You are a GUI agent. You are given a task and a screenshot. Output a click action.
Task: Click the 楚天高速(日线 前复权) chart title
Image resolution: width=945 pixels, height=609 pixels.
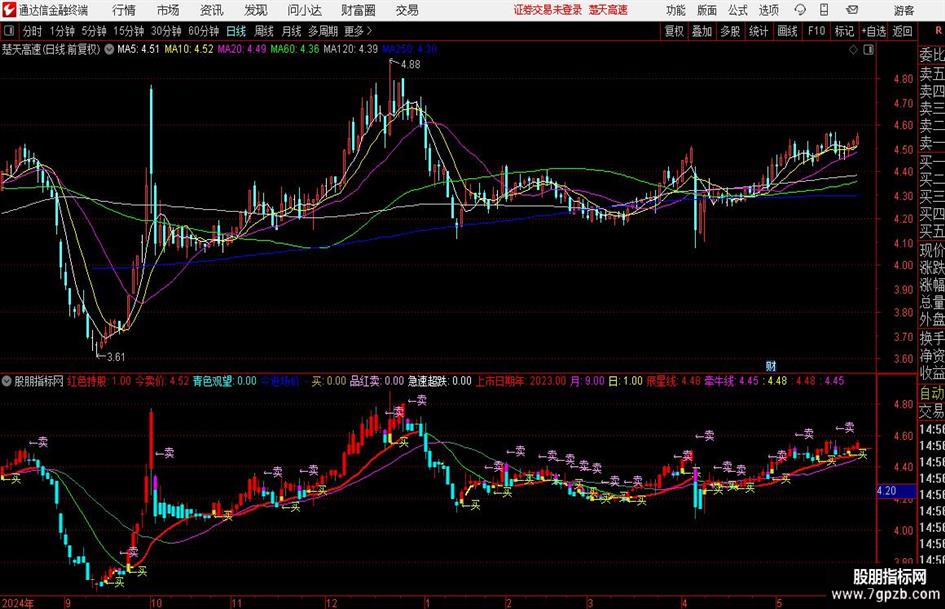click(x=51, y=49)
